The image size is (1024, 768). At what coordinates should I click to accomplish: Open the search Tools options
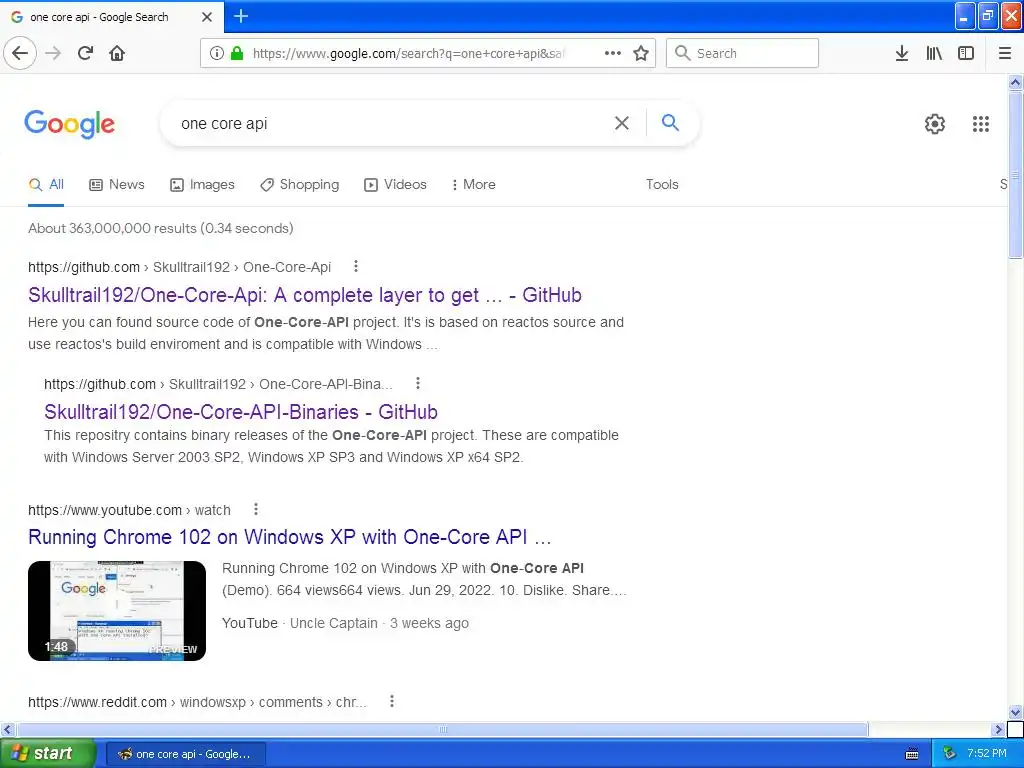click(x=662, y=185)
